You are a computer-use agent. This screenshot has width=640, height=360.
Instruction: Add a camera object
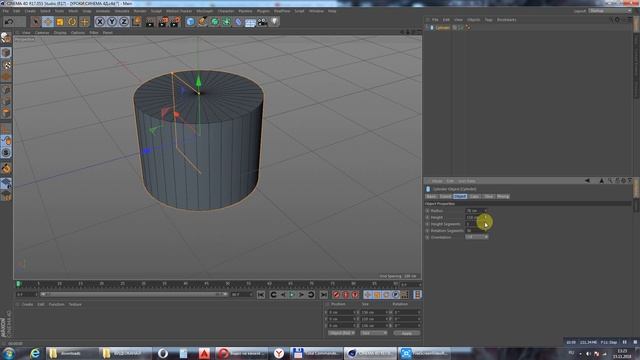(262, 22)
